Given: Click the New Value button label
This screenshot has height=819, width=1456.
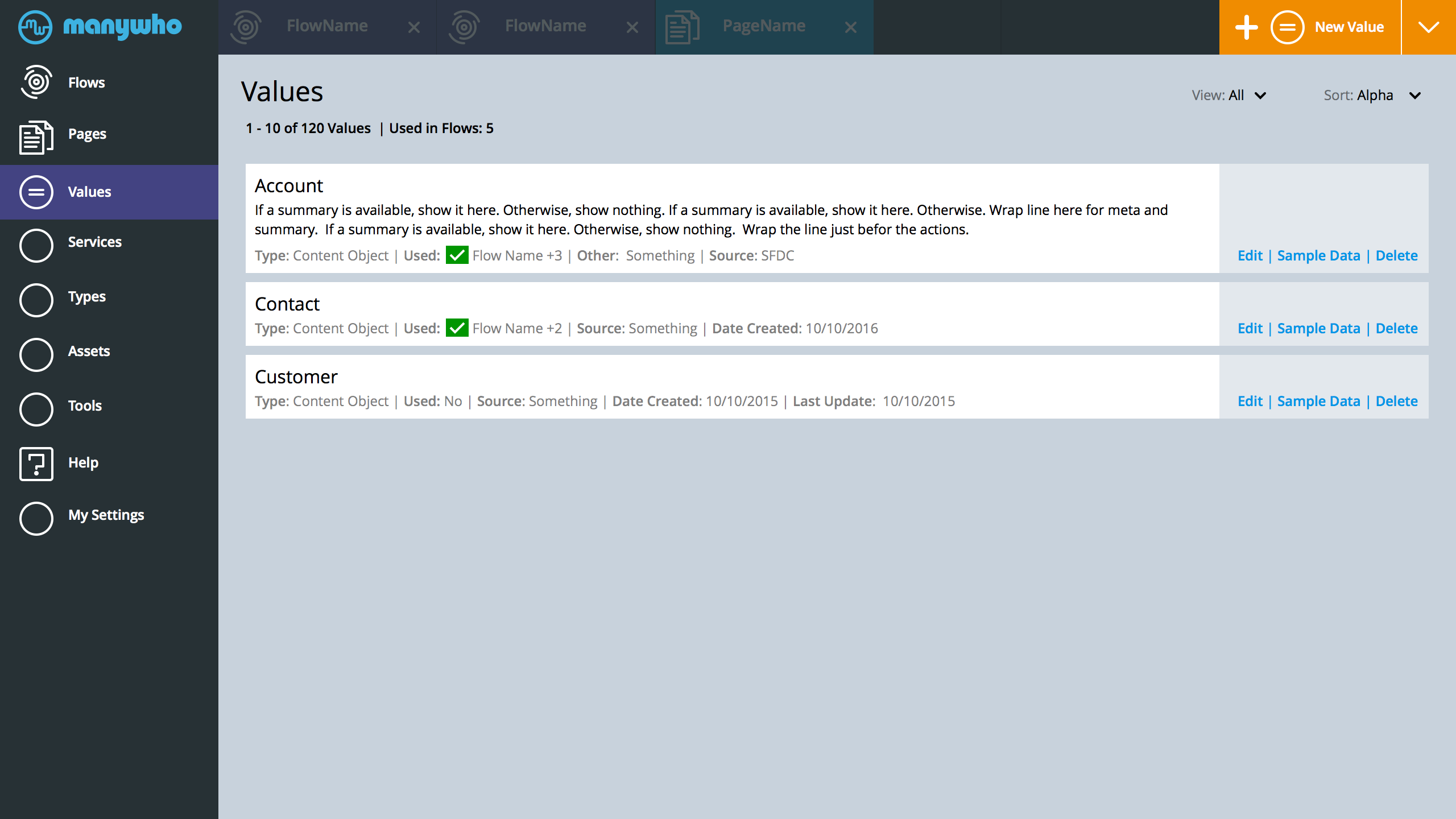Looking at the screenshot, I should pos(1349,27).
